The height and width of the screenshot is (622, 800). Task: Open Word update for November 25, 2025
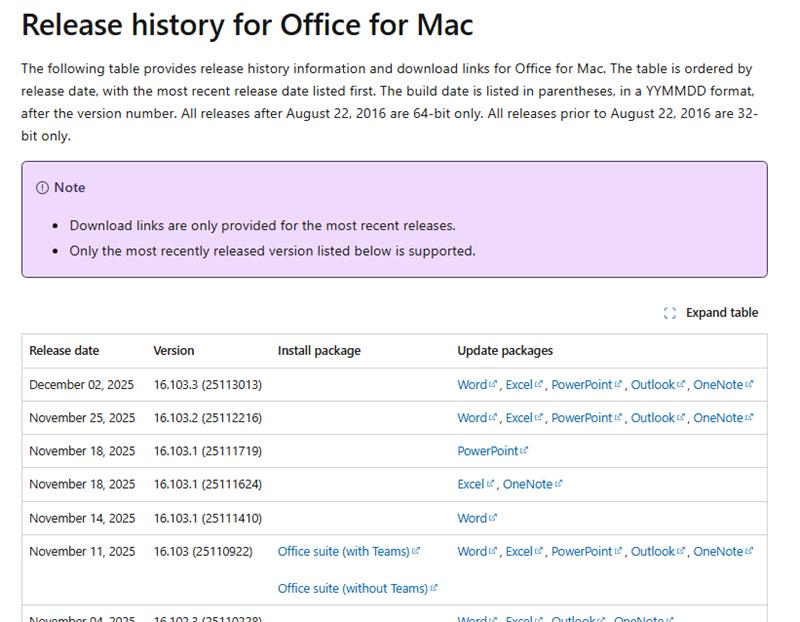coord(477,417)
